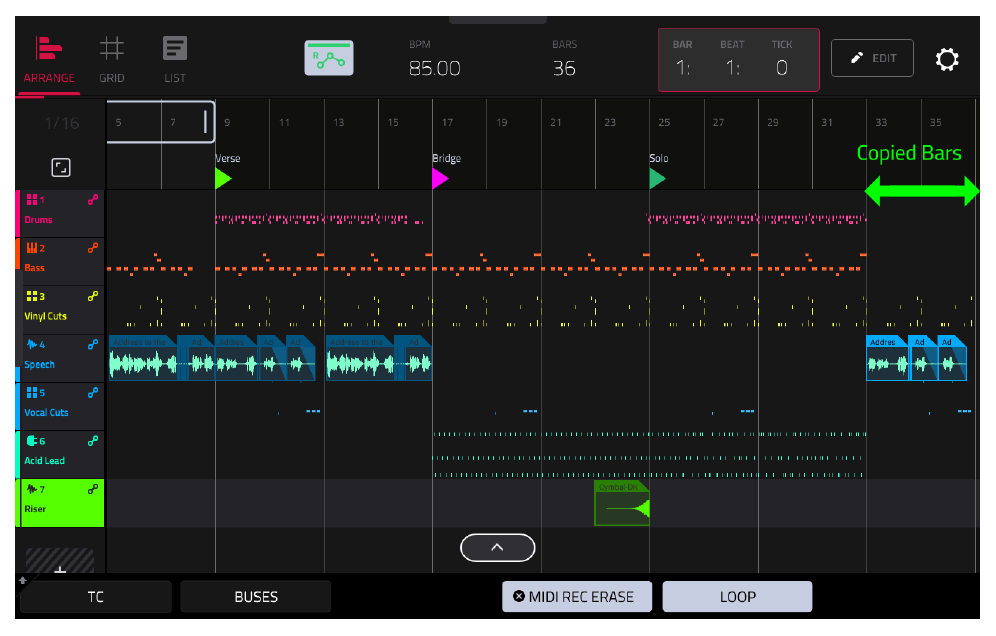Click the waveform icon on Speech track
This screenshot has height=636, width=996.
32,344
